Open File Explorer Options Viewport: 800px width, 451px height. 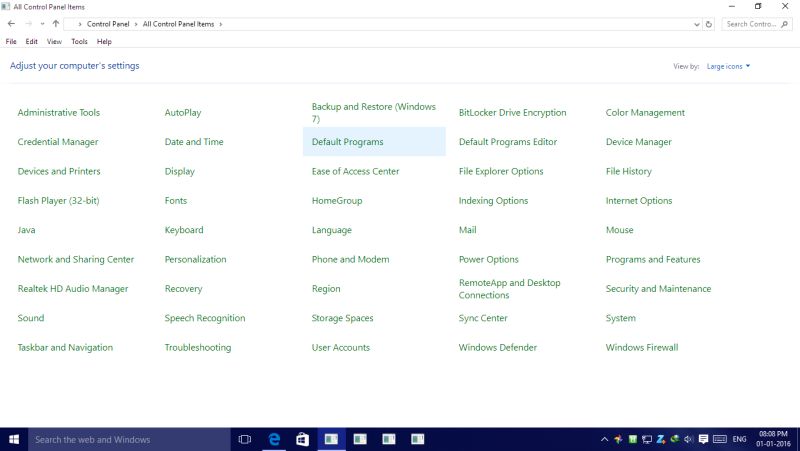[x=501, y=171]
